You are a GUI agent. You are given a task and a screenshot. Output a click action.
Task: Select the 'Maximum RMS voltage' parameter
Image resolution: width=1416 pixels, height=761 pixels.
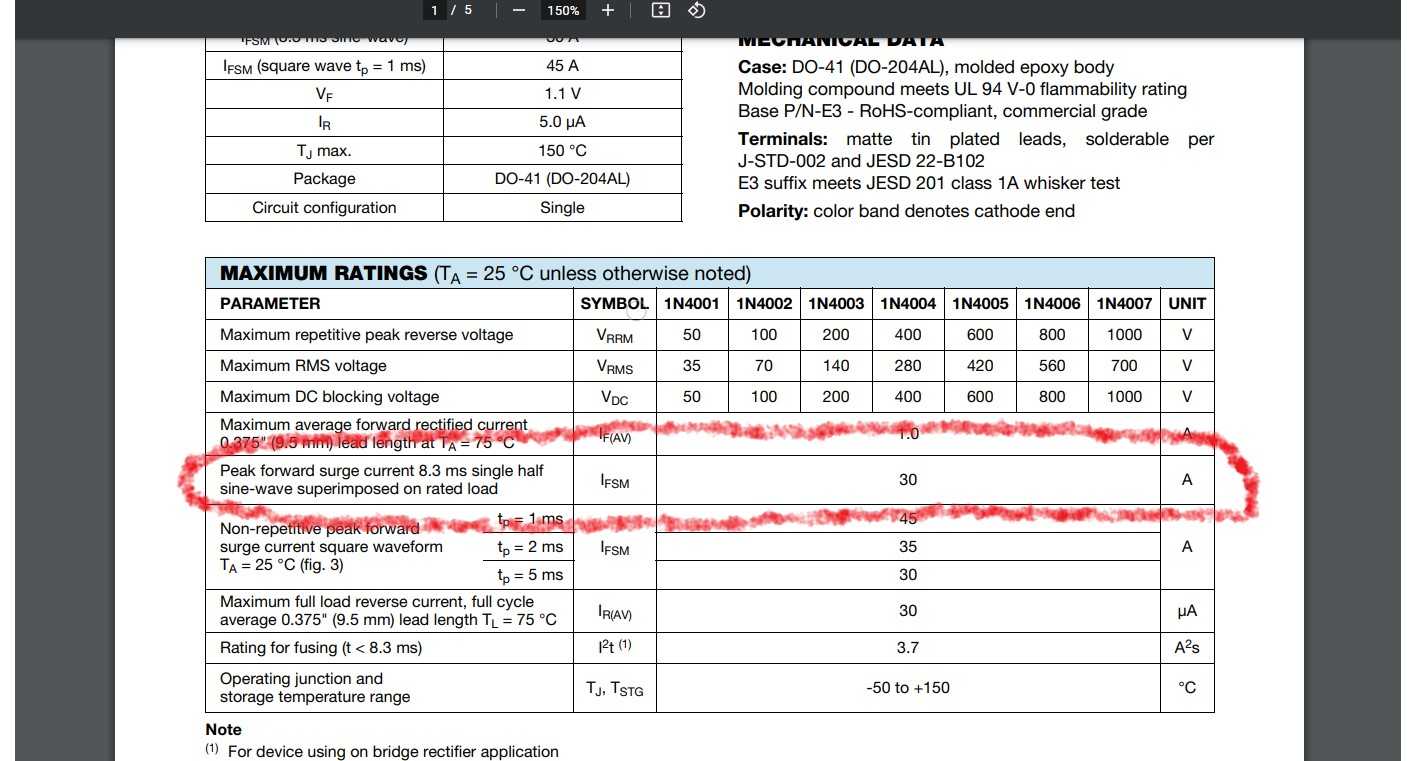[x=303, y=366]
